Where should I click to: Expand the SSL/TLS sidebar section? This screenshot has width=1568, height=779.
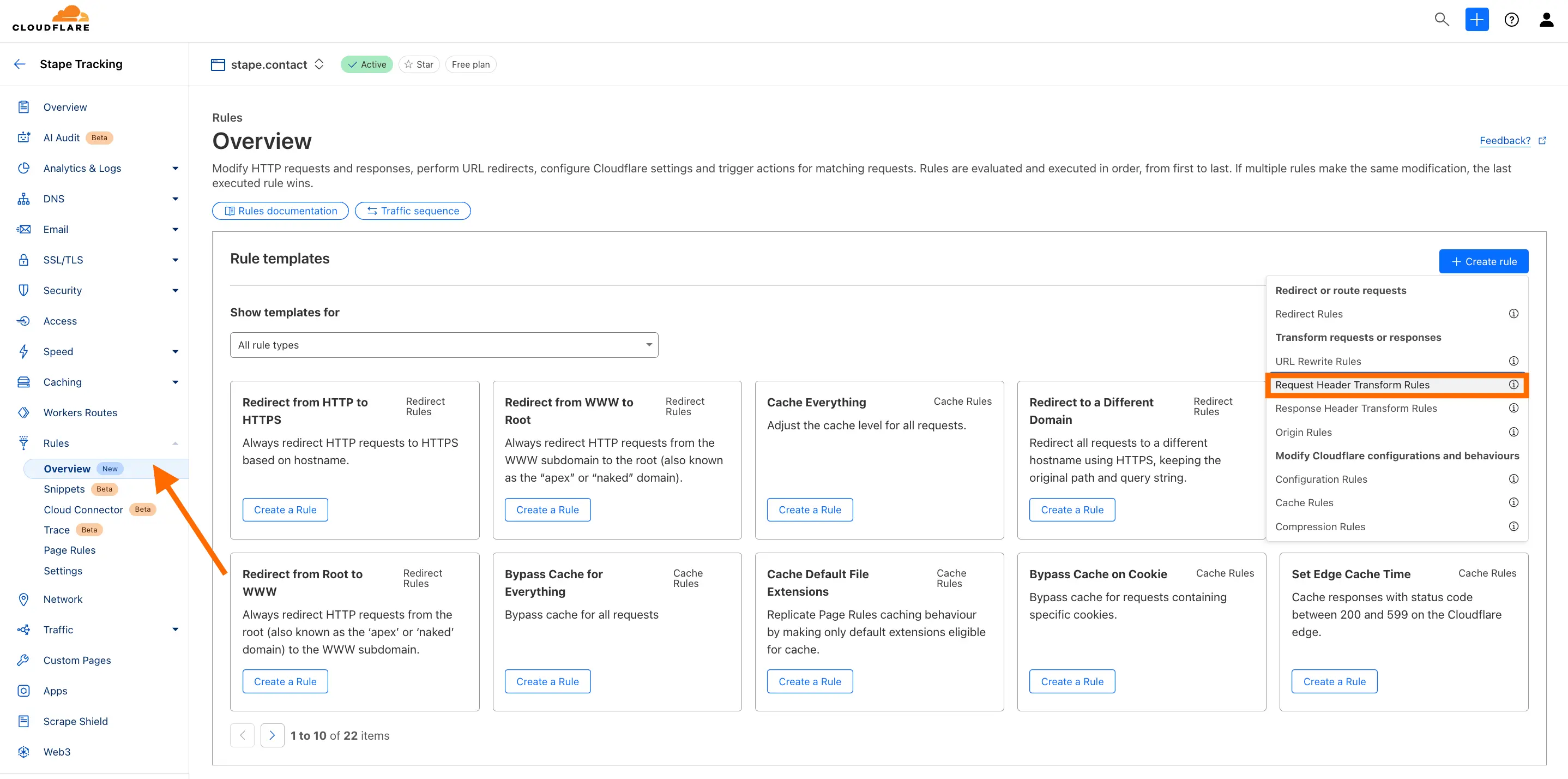click(176, 260)
